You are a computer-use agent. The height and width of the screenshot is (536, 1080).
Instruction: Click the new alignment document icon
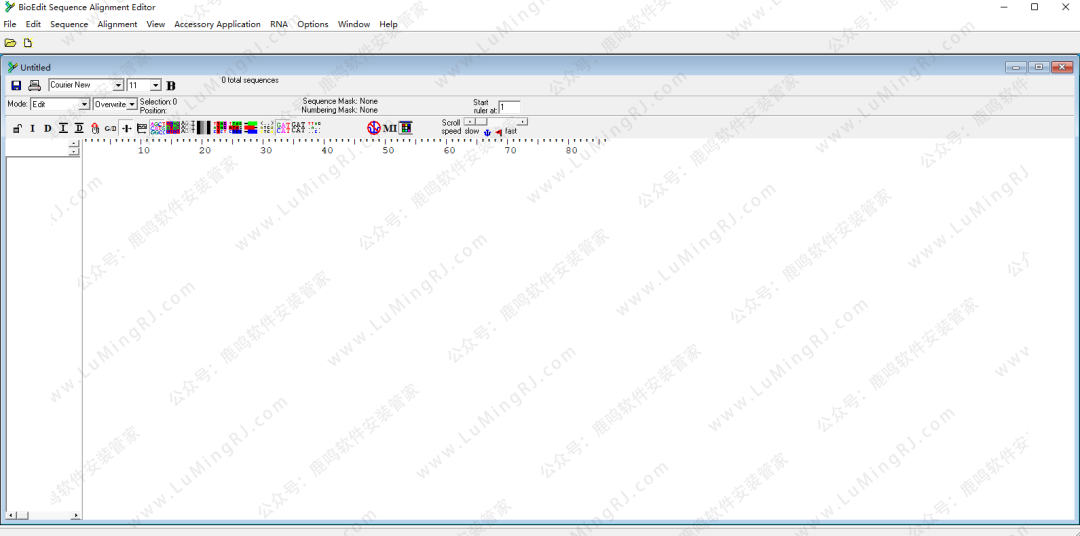point(28,43)
